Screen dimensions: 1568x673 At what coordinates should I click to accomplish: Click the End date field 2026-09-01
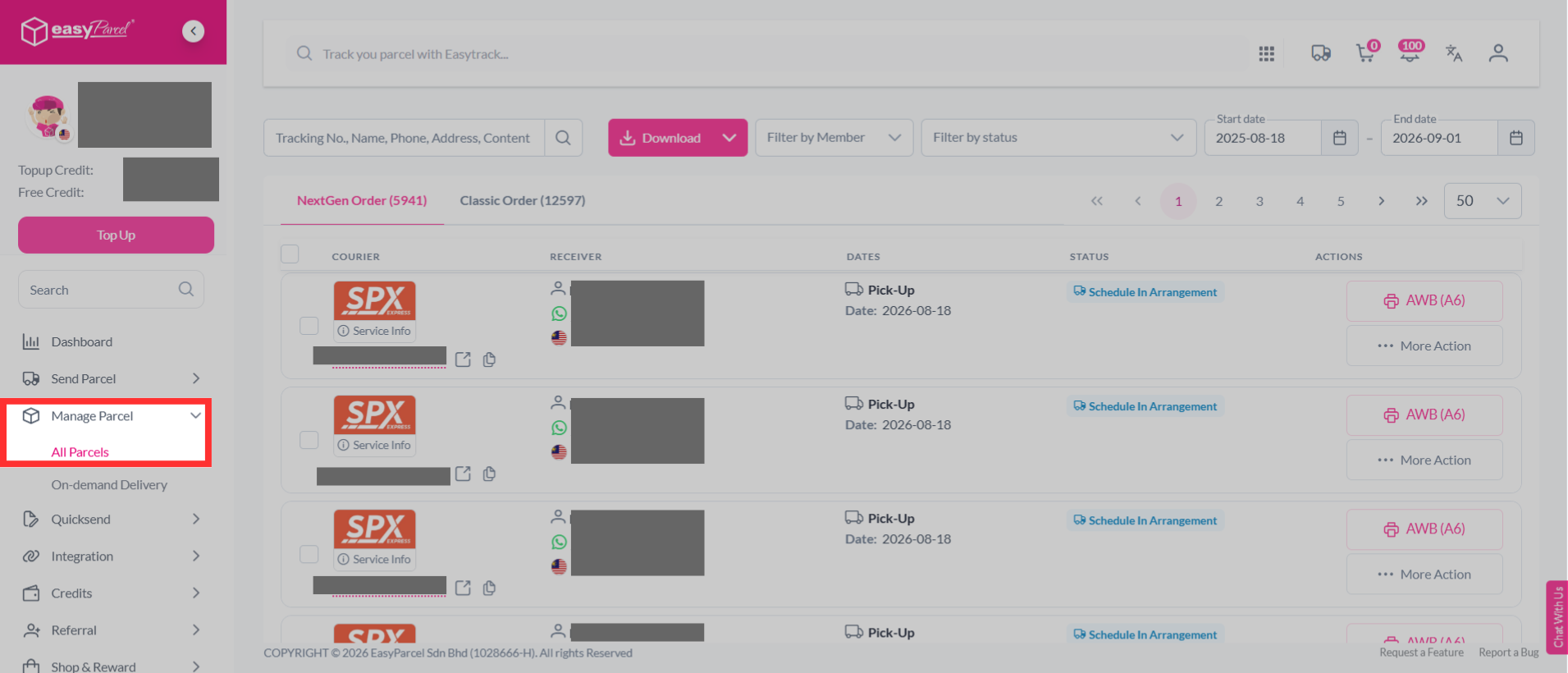point(1439,138)
